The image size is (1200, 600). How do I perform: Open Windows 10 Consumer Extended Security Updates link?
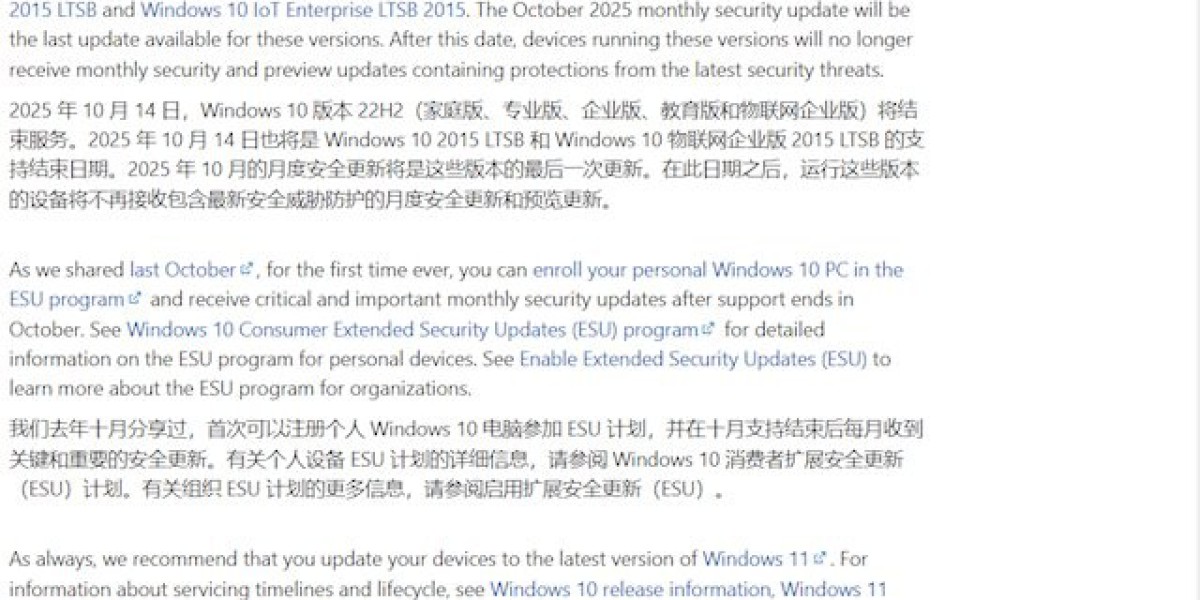pyautogui.click(x=412, y=330)
